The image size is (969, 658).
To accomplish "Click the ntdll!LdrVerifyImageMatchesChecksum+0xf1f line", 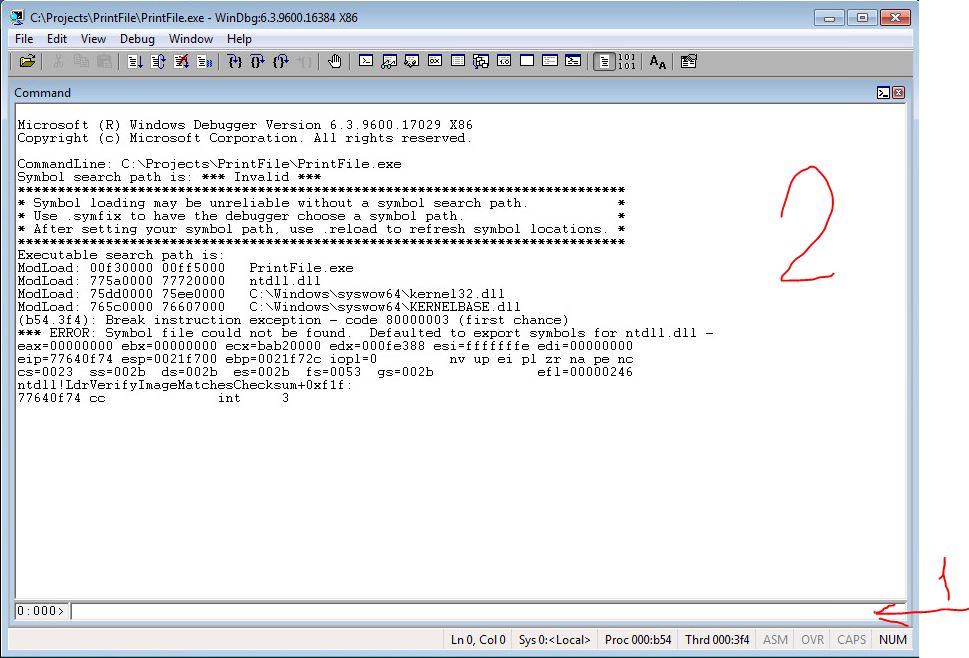I will pos(185,385).
